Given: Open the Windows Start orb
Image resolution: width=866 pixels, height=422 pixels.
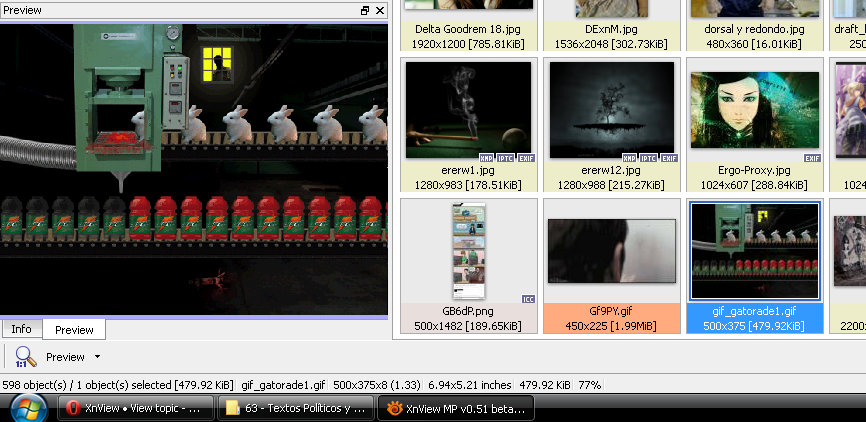Looking at the screenshot, I should [x=28, y=409].
